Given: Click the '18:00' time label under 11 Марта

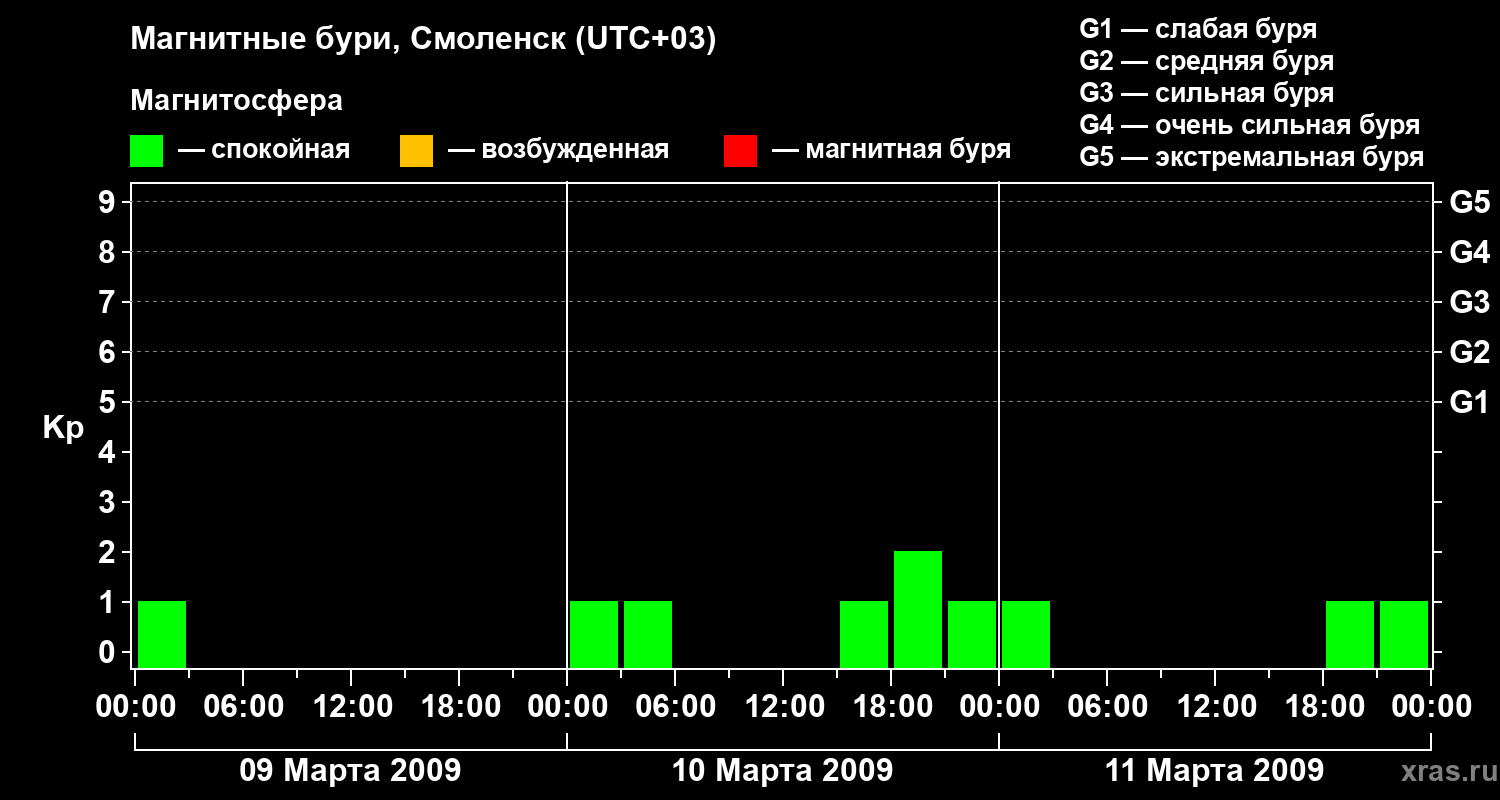Looking at the screenshot, I should pyautogui.click(x=1323, y=707).
